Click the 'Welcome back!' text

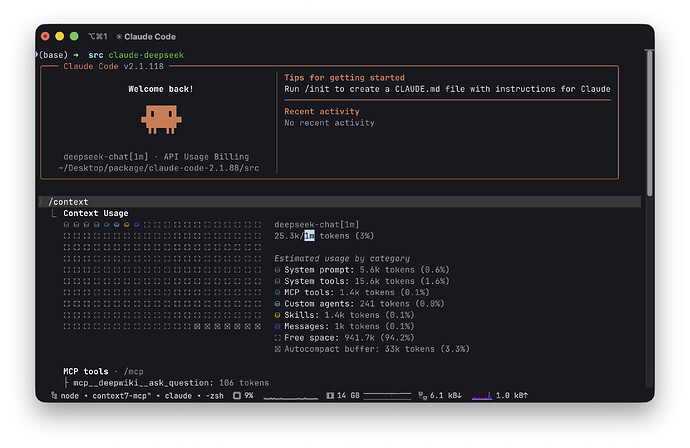pyautogui.click(x=161, y=89)
